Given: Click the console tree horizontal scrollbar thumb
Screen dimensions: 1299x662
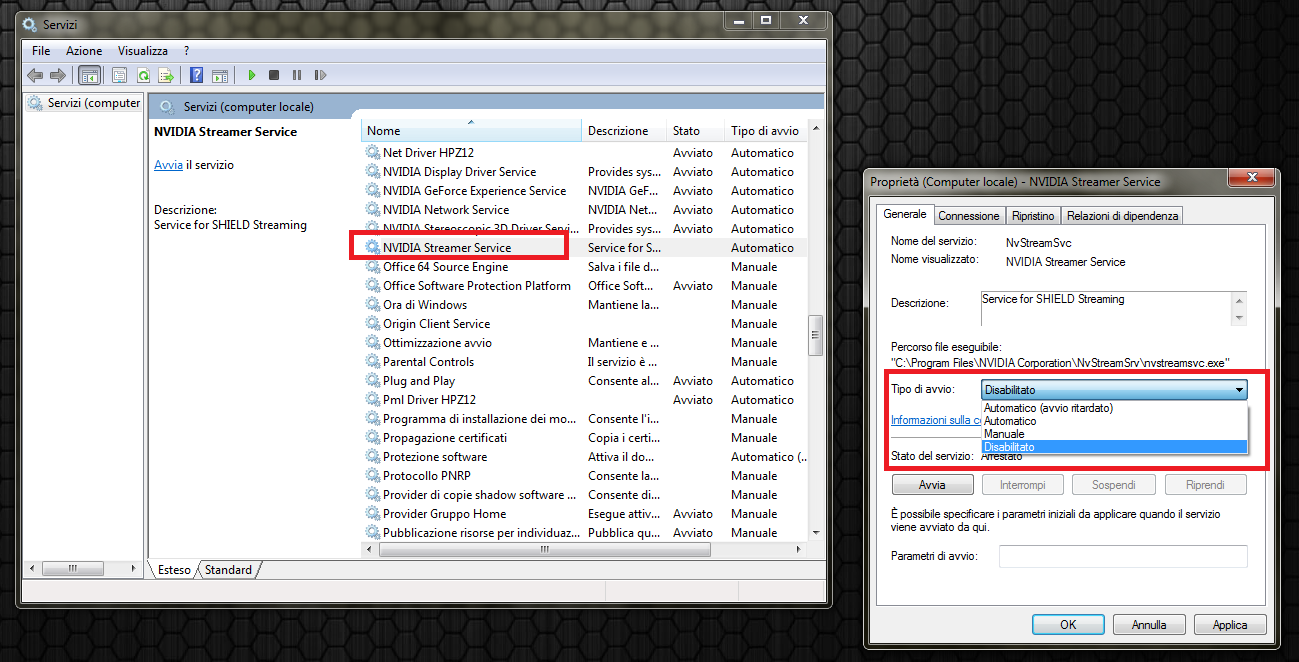Looking at the screenshot, I should point(72,569).
